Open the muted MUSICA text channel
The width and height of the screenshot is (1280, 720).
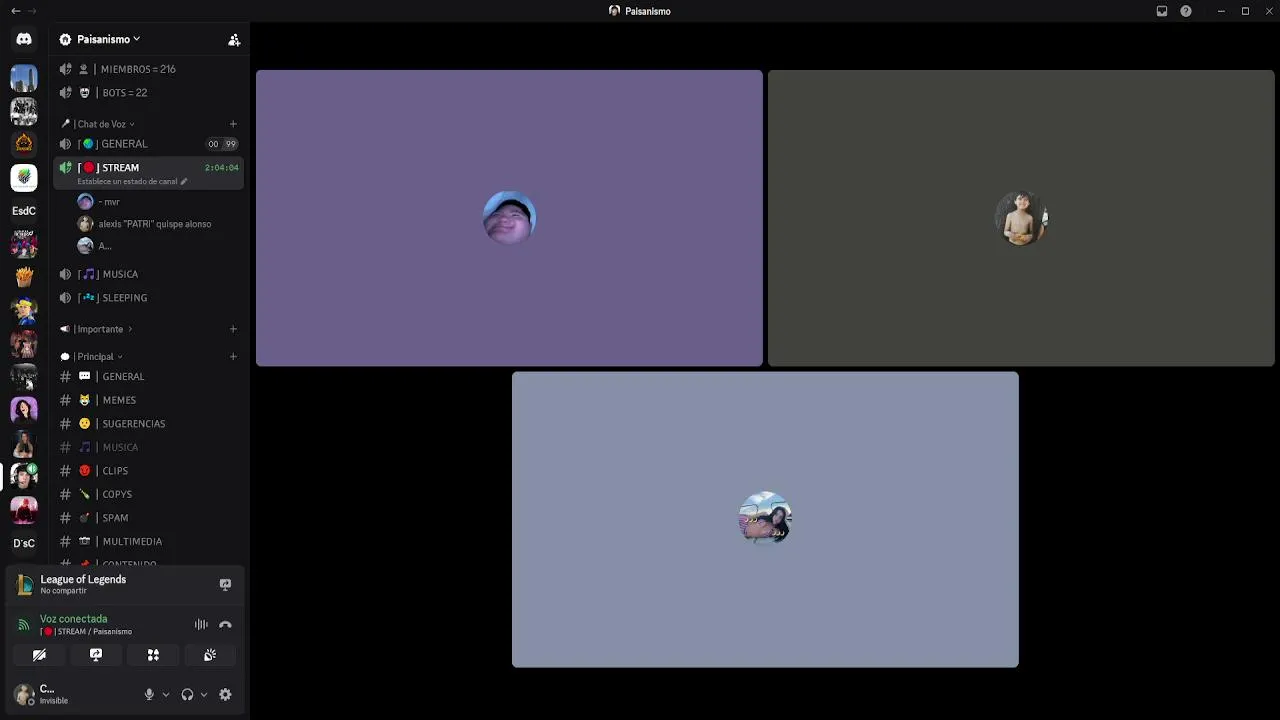point(148,447)
